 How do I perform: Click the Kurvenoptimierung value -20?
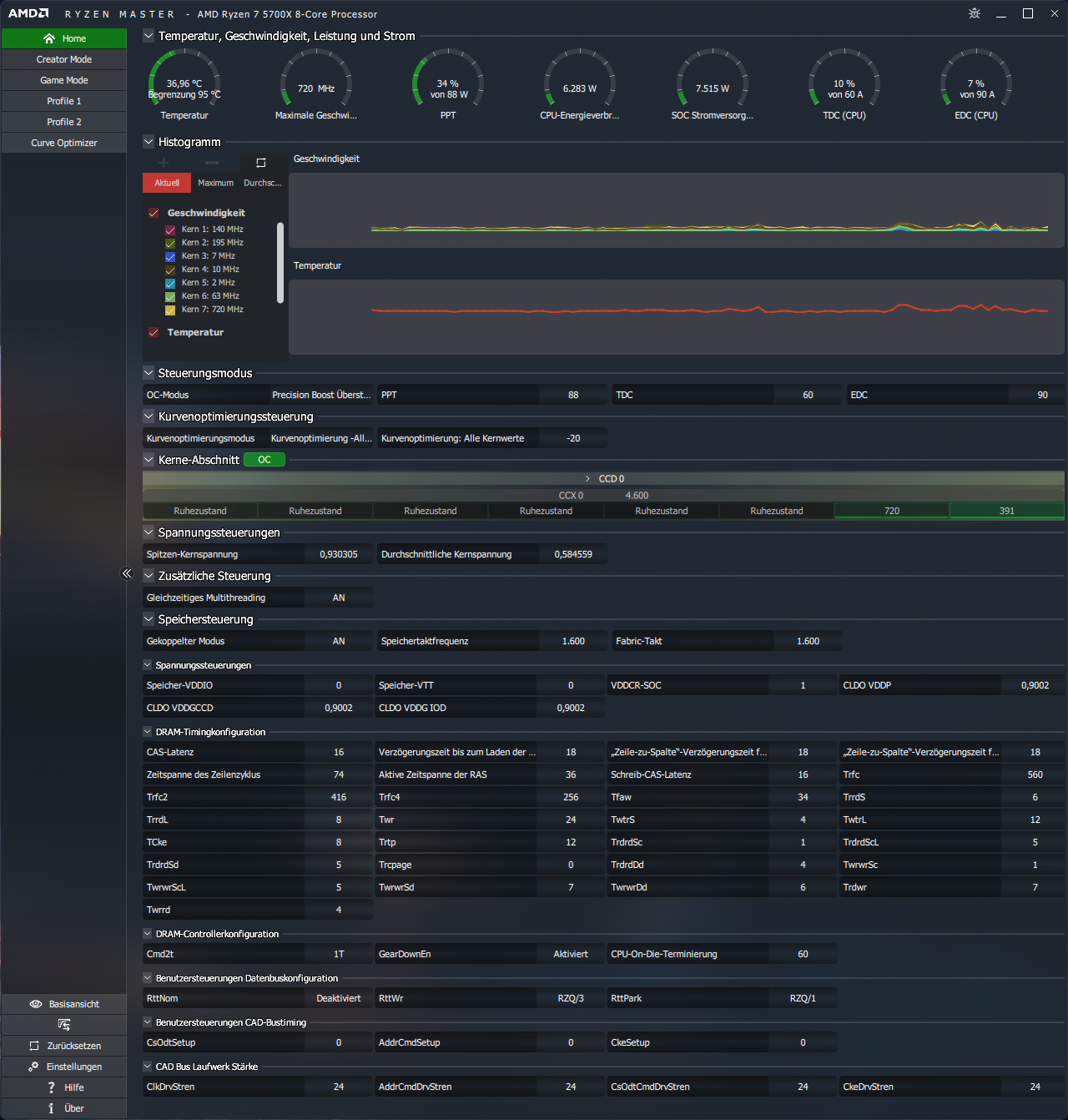click(x=573, y=438)
